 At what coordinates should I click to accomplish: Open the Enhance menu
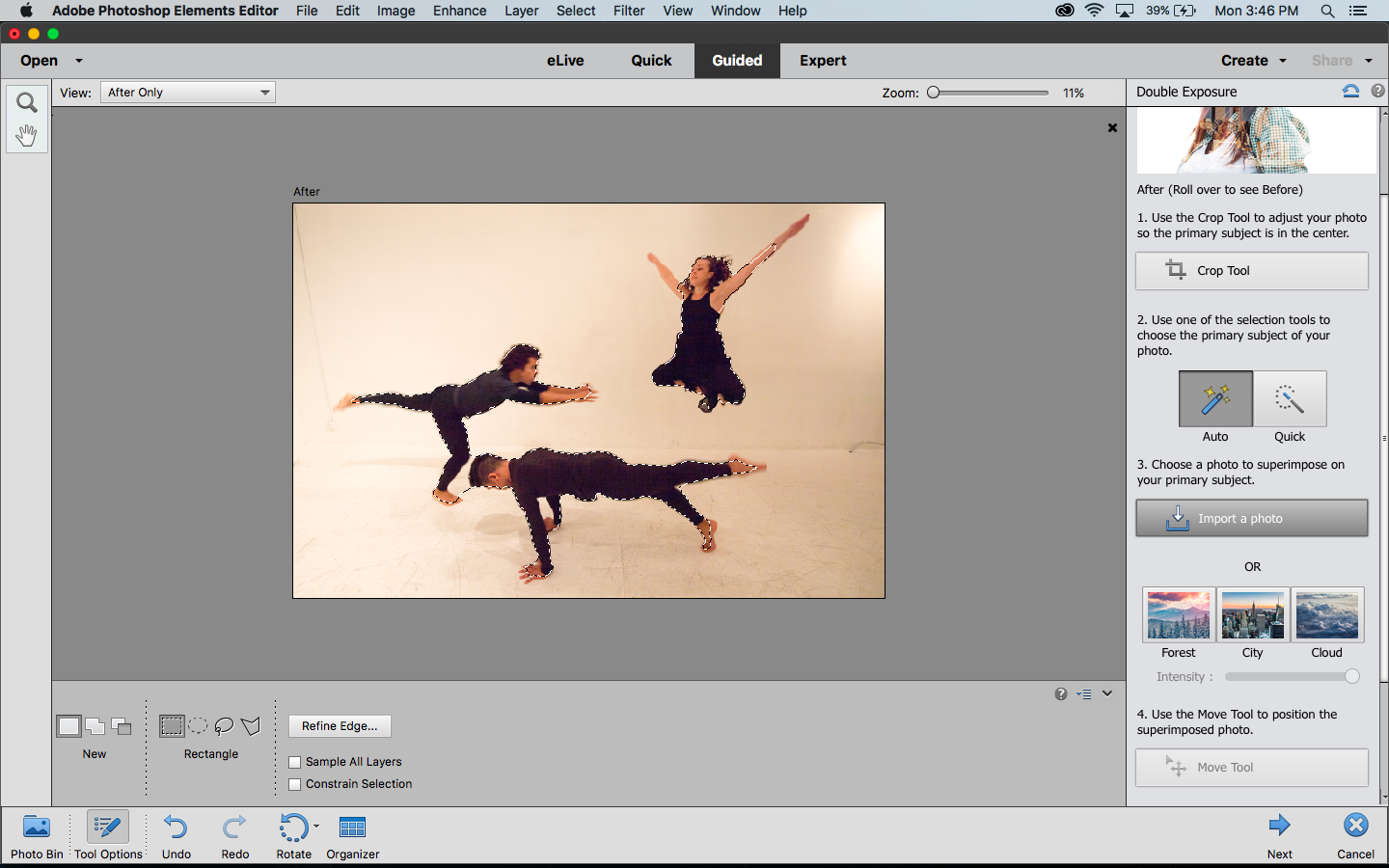click(459, 11)
